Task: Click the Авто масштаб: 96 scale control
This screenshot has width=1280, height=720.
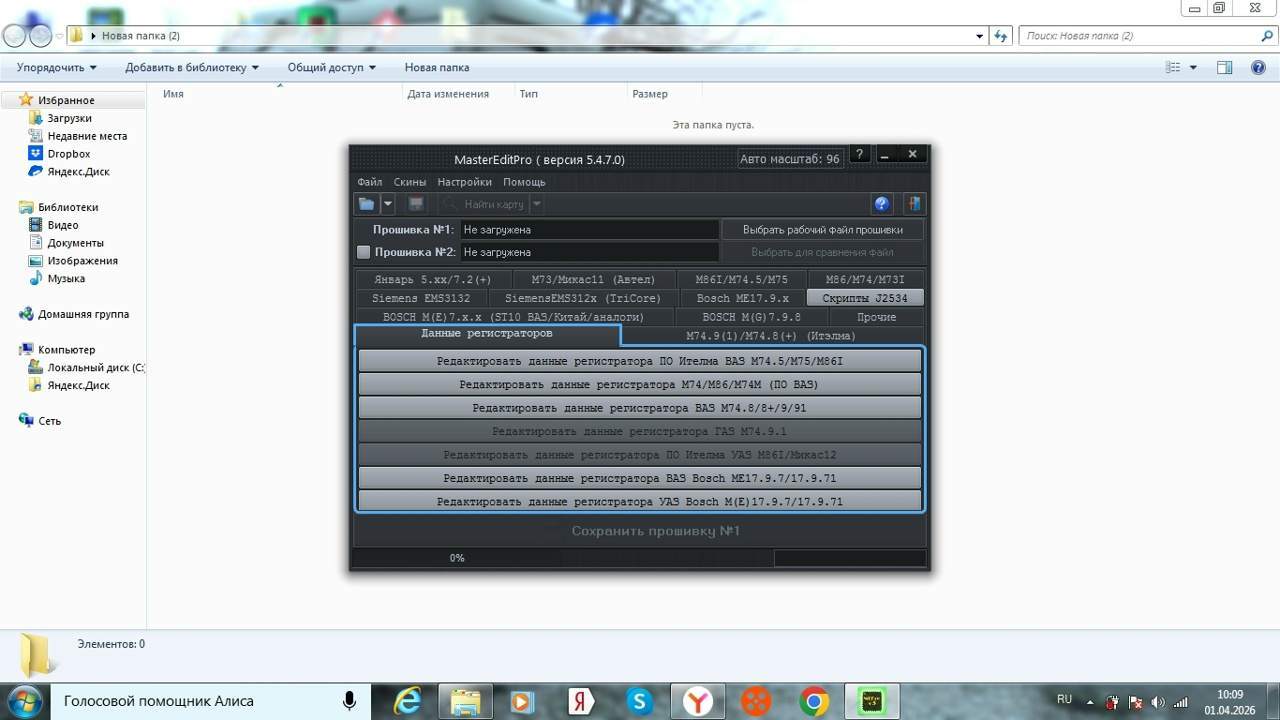Action: (789, 159)
